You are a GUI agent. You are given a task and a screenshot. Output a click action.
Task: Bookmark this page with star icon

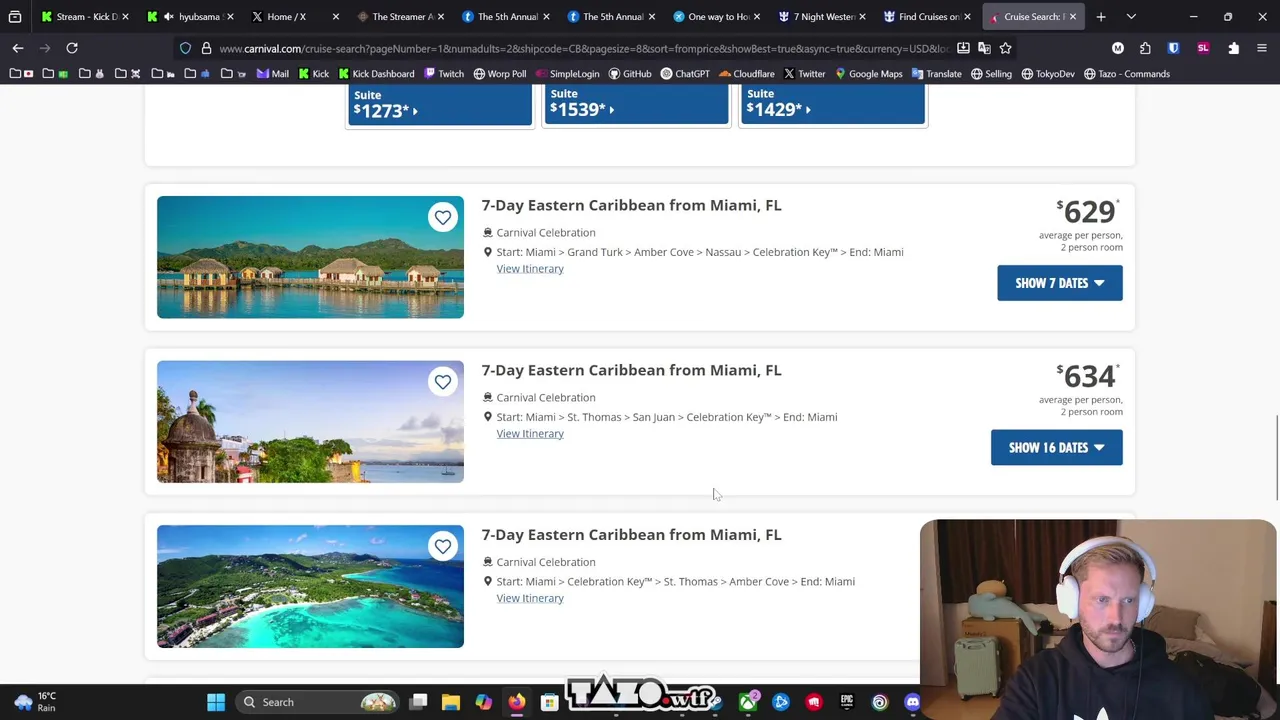(1005, 48)
